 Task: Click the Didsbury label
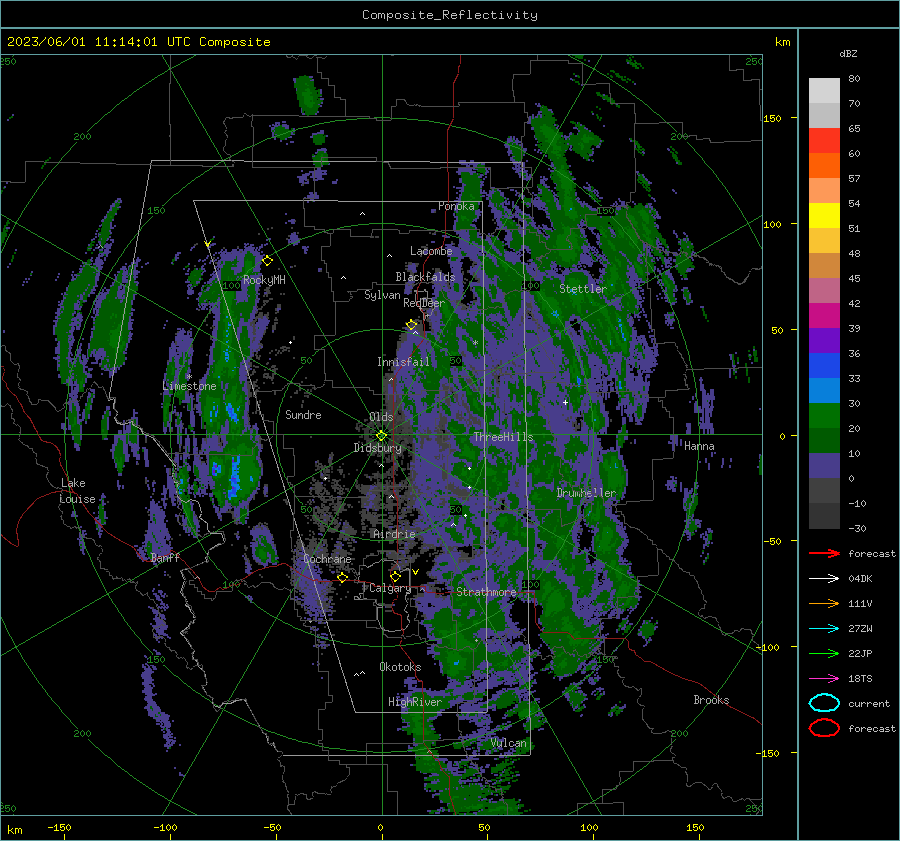pyautogui.click(x=378, y=448)
